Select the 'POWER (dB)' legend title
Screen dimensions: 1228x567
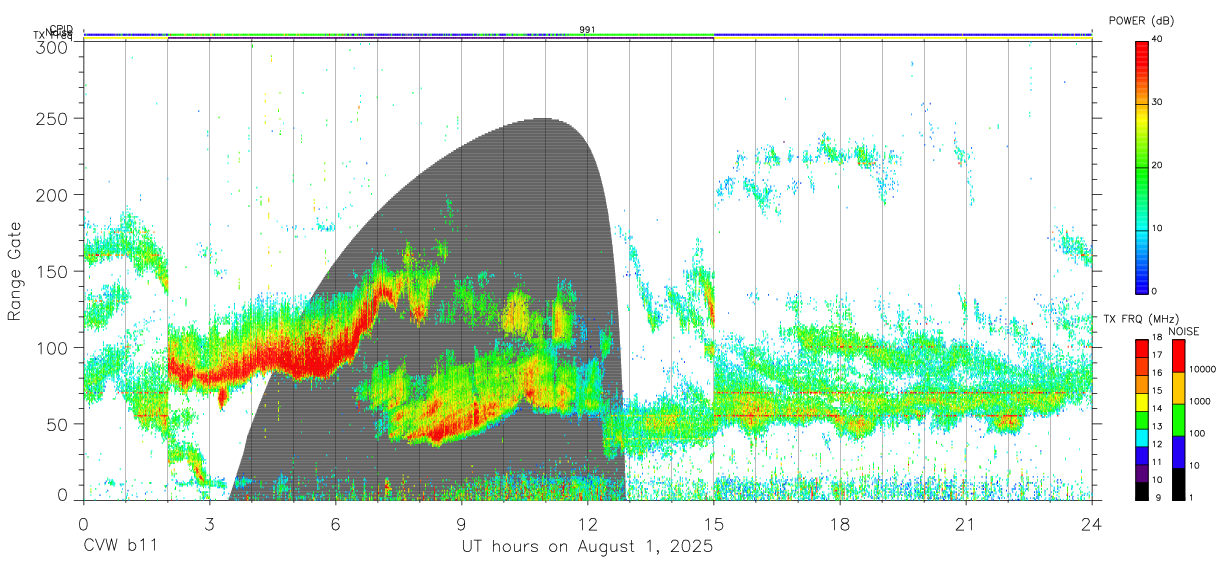click(x=1141, y=21)
